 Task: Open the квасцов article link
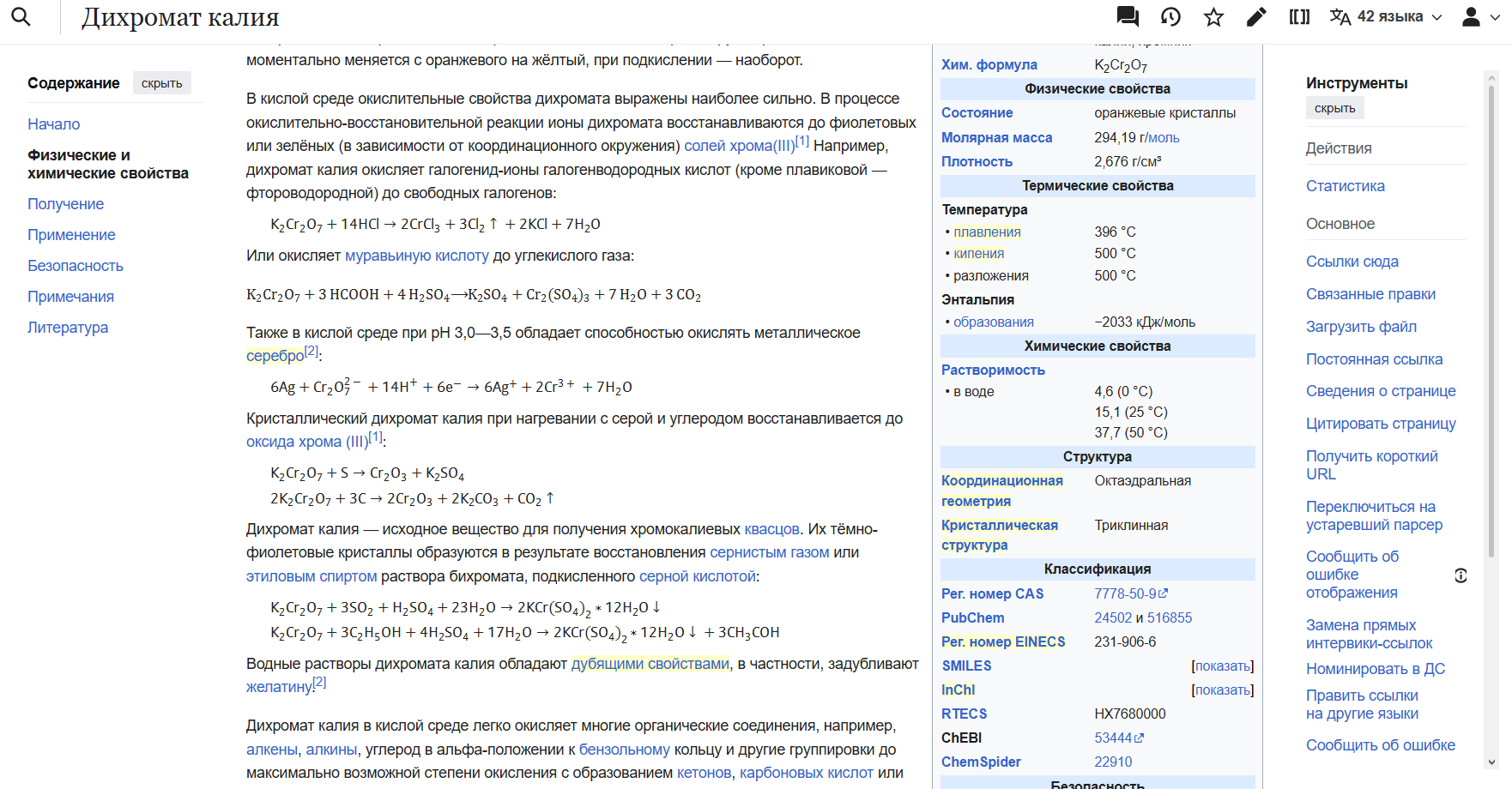coord(771,529)
